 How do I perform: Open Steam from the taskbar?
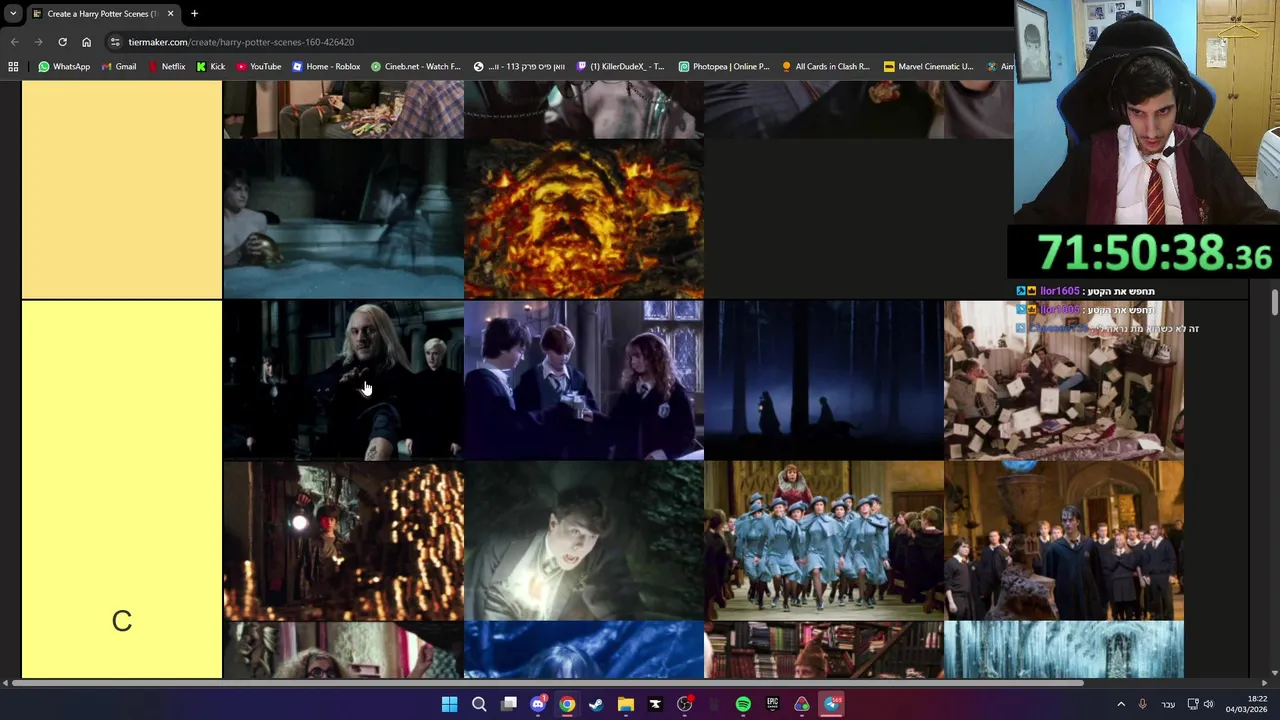coord(596,705)
